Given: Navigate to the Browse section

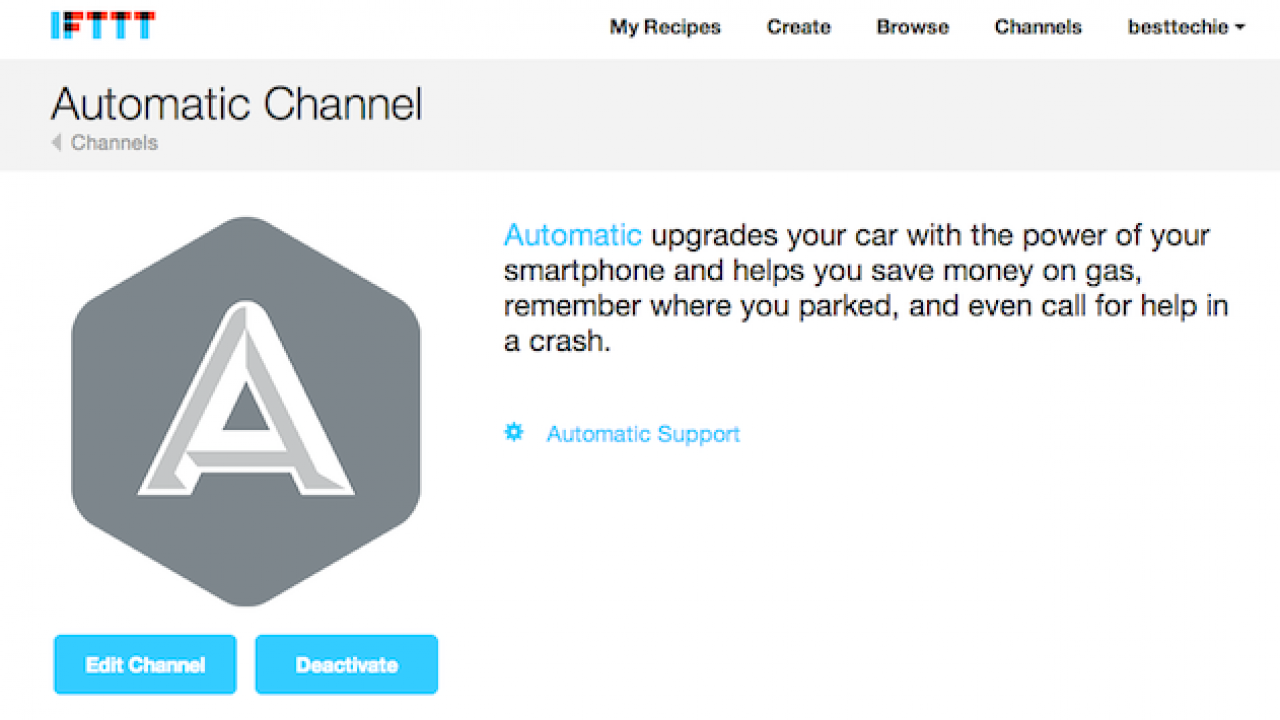Looking at the screenshot, I should pos(911,27).
